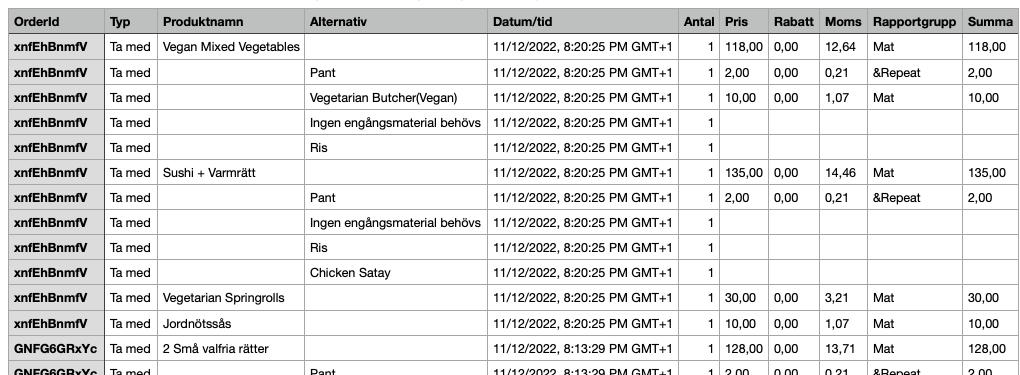Click the Rapportgrupp column header
Image resolution: width=1020 pixels, height=375 pixels.
[915, 21]
